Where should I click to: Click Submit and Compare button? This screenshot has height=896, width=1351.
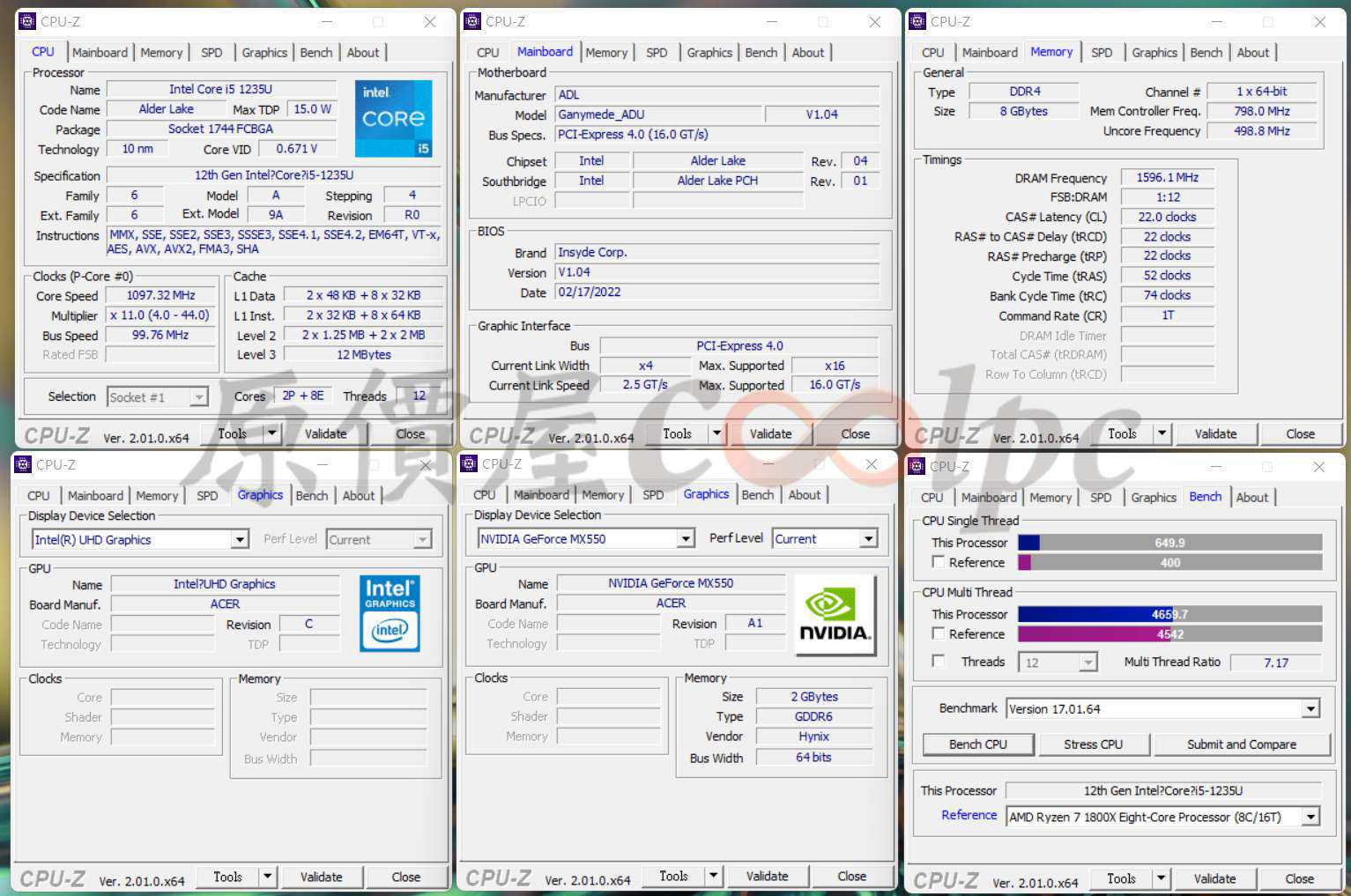click(x=1241, y=744)
